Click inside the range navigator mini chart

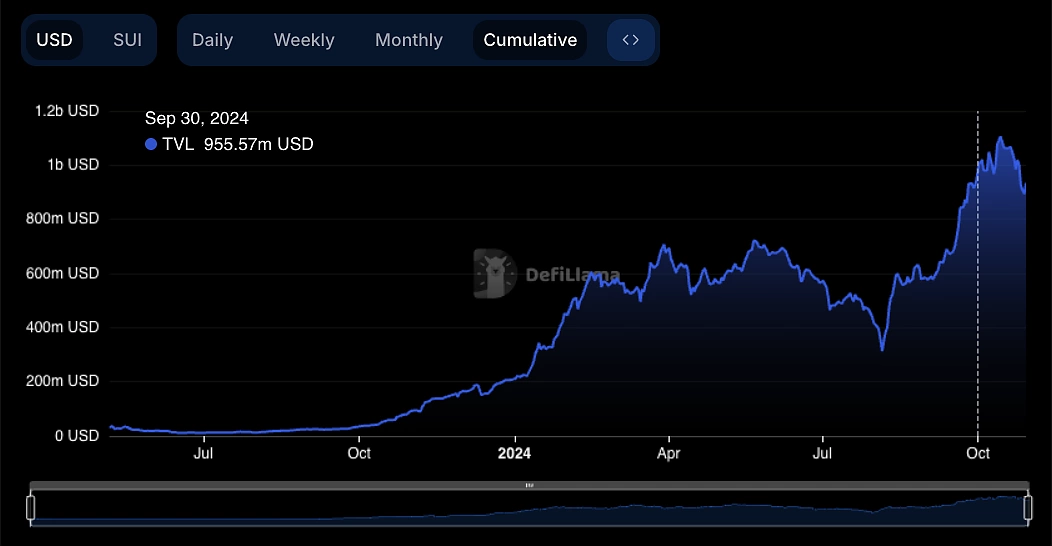(x=529, y=508)
